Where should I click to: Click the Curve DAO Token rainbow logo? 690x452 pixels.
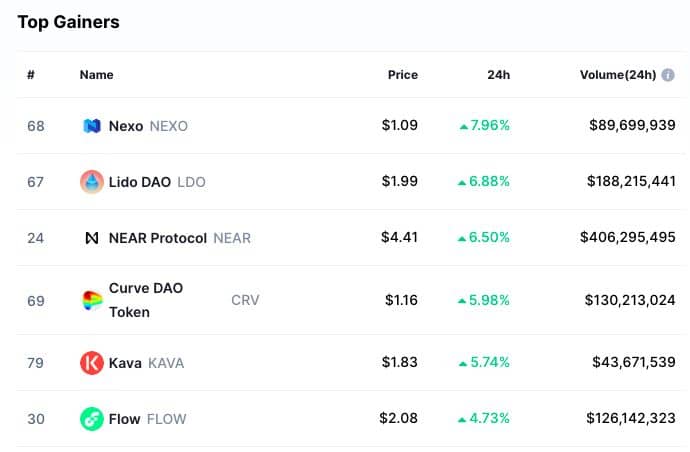(92, 300)
